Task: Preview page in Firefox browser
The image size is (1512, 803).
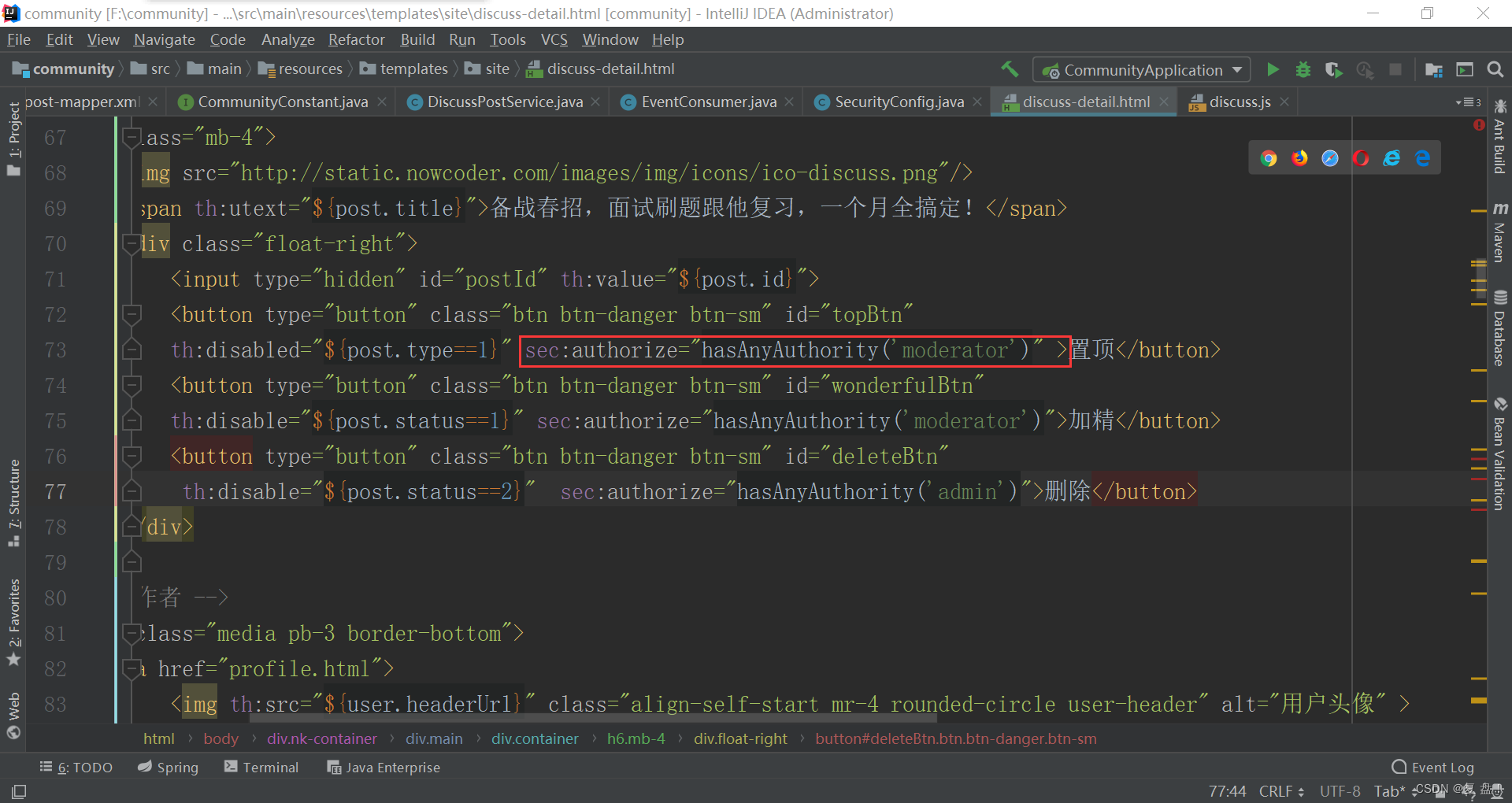Action: click(x=1299, y=158)
